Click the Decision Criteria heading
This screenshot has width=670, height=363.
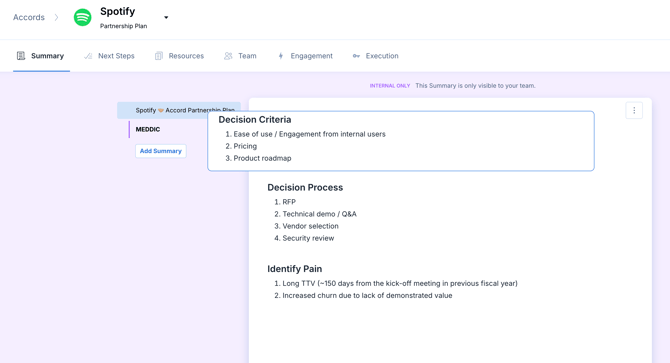point(255,120)
